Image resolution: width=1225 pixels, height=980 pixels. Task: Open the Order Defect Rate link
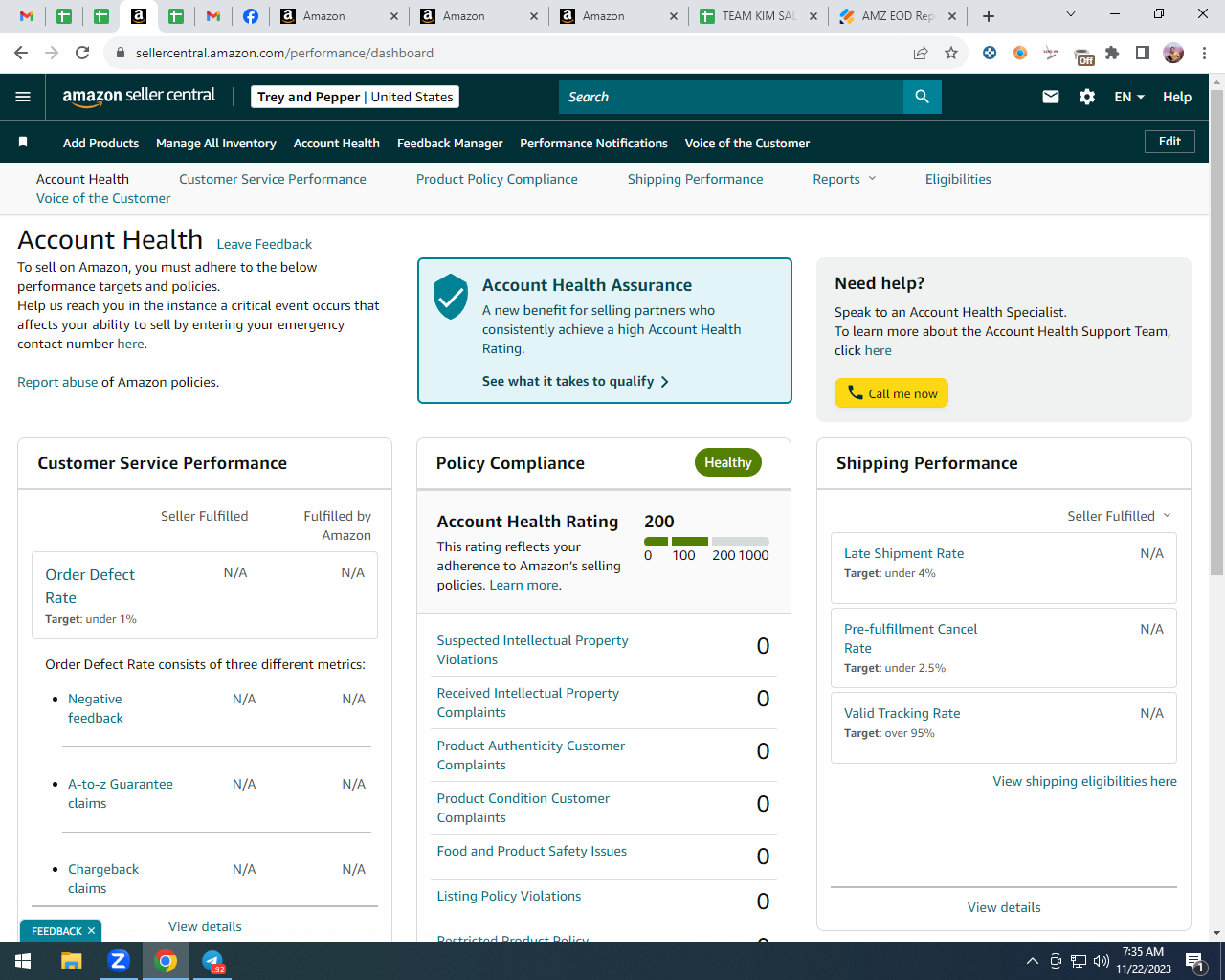(90, 586)
